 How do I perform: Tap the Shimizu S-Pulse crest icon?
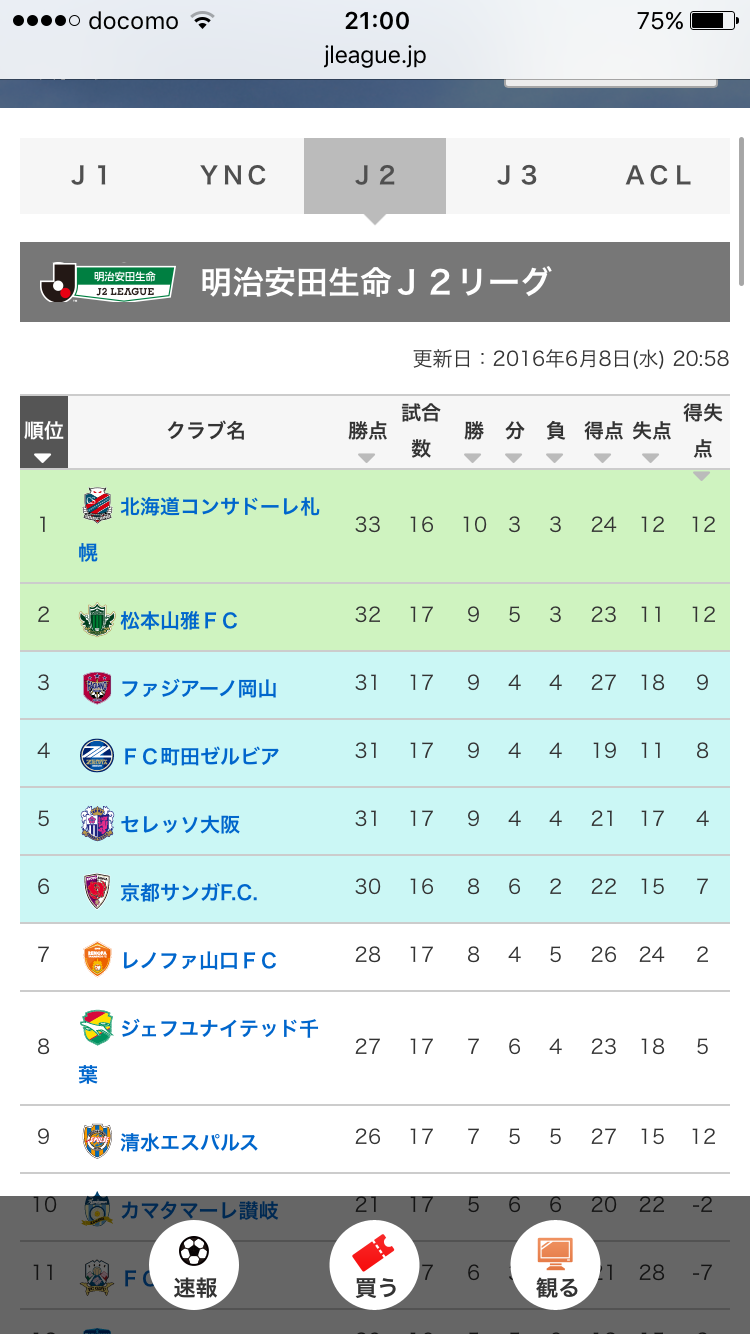click(x=97, y=1141)
